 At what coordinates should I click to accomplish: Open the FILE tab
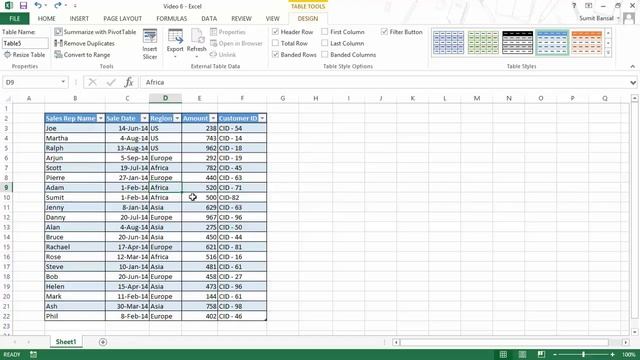15,18
